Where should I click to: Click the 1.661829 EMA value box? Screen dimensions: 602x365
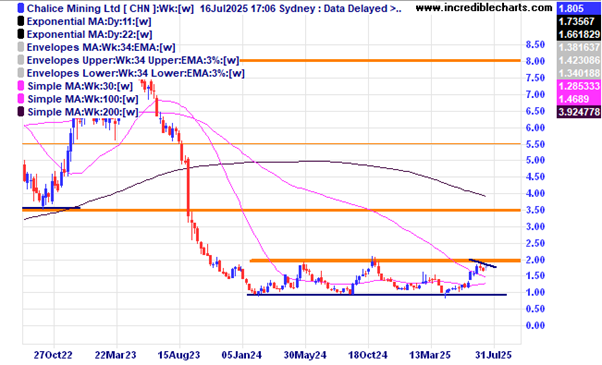578,35
